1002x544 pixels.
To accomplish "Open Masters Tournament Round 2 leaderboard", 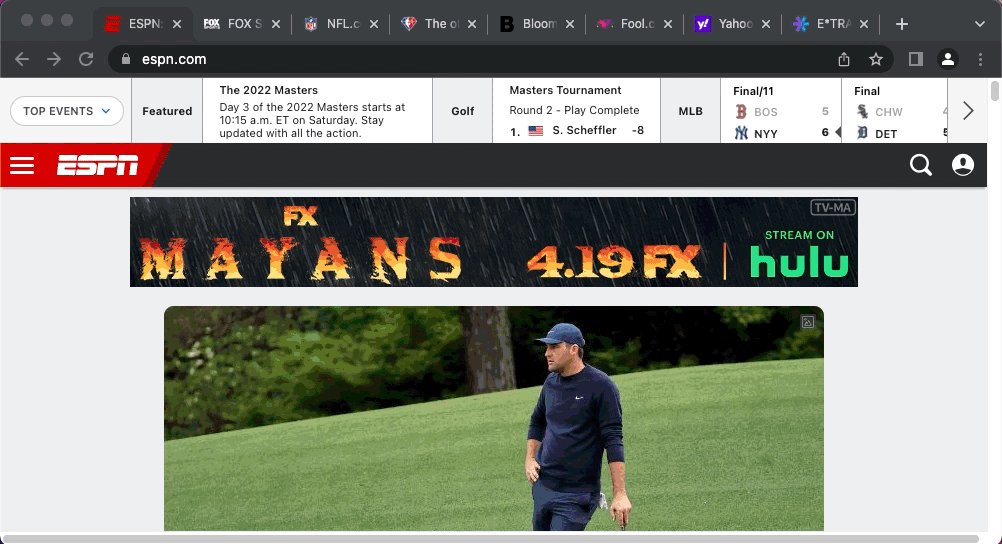I will pyautogui.click(x=576, y=111).
